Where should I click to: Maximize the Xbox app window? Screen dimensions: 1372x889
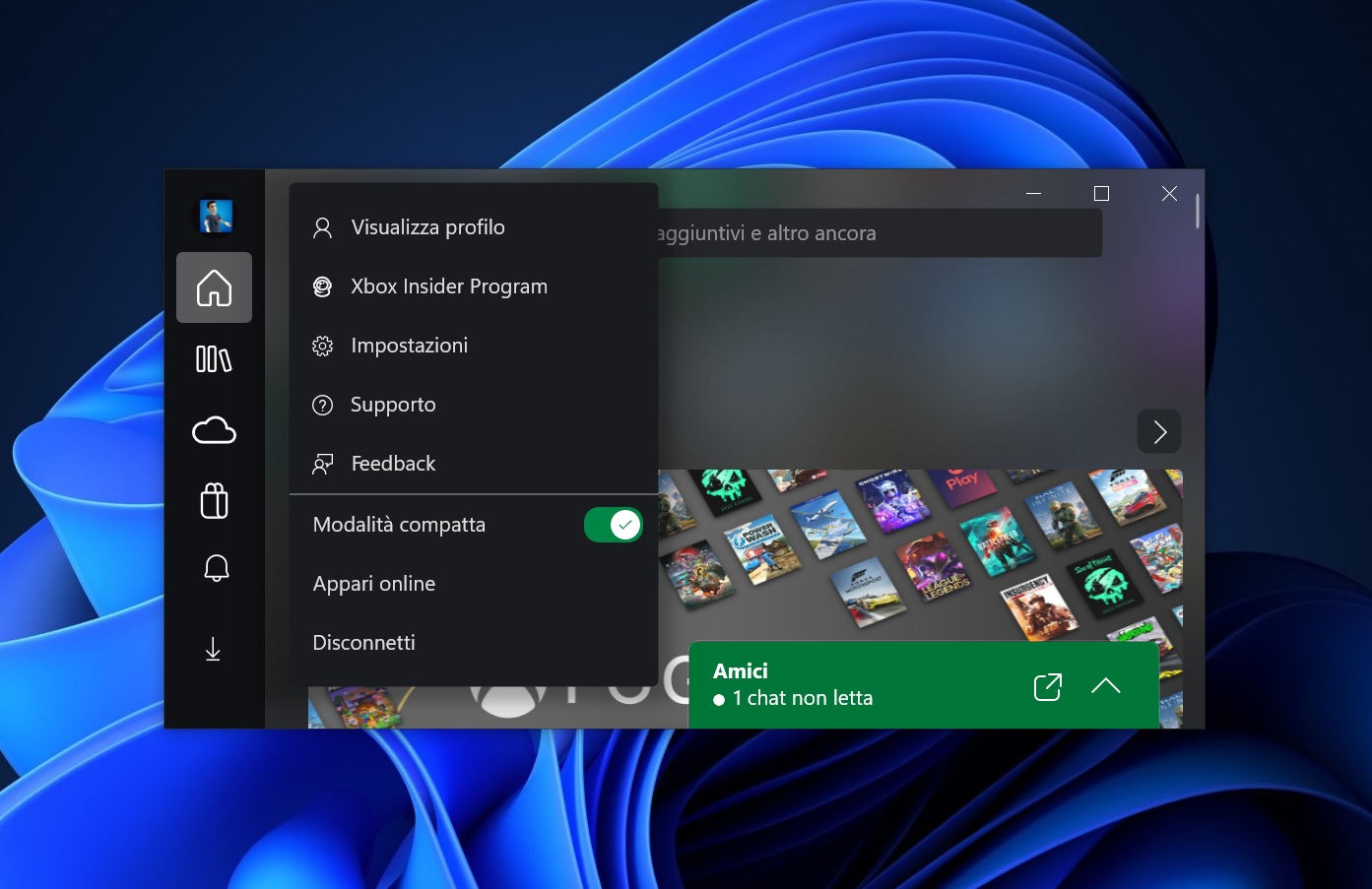coord(1101,194)
